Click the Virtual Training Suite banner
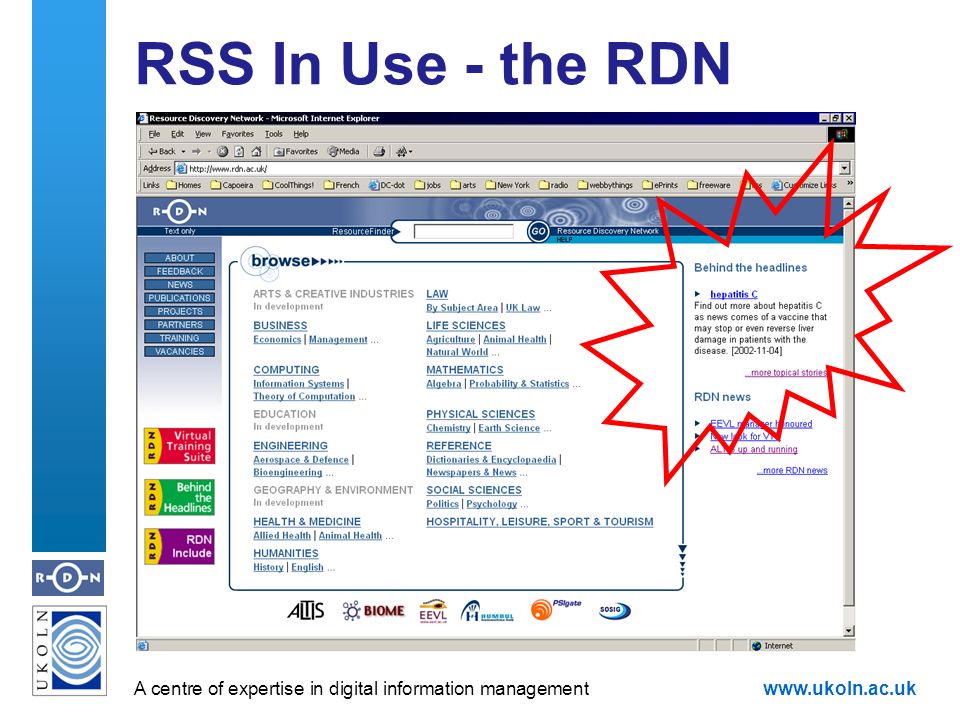This screenshot has height=720, width=960. point(179,446)
